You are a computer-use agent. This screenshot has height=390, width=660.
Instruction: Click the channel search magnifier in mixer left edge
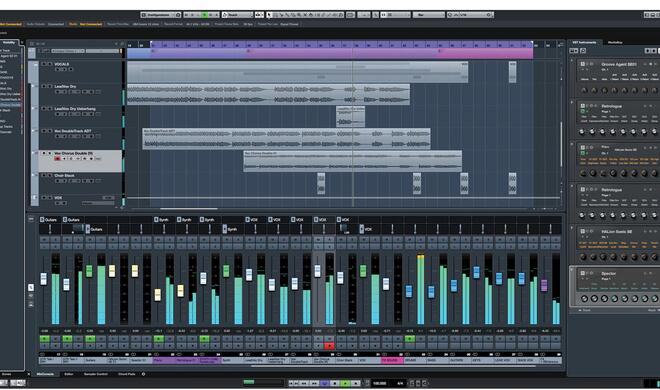(31, 287)
